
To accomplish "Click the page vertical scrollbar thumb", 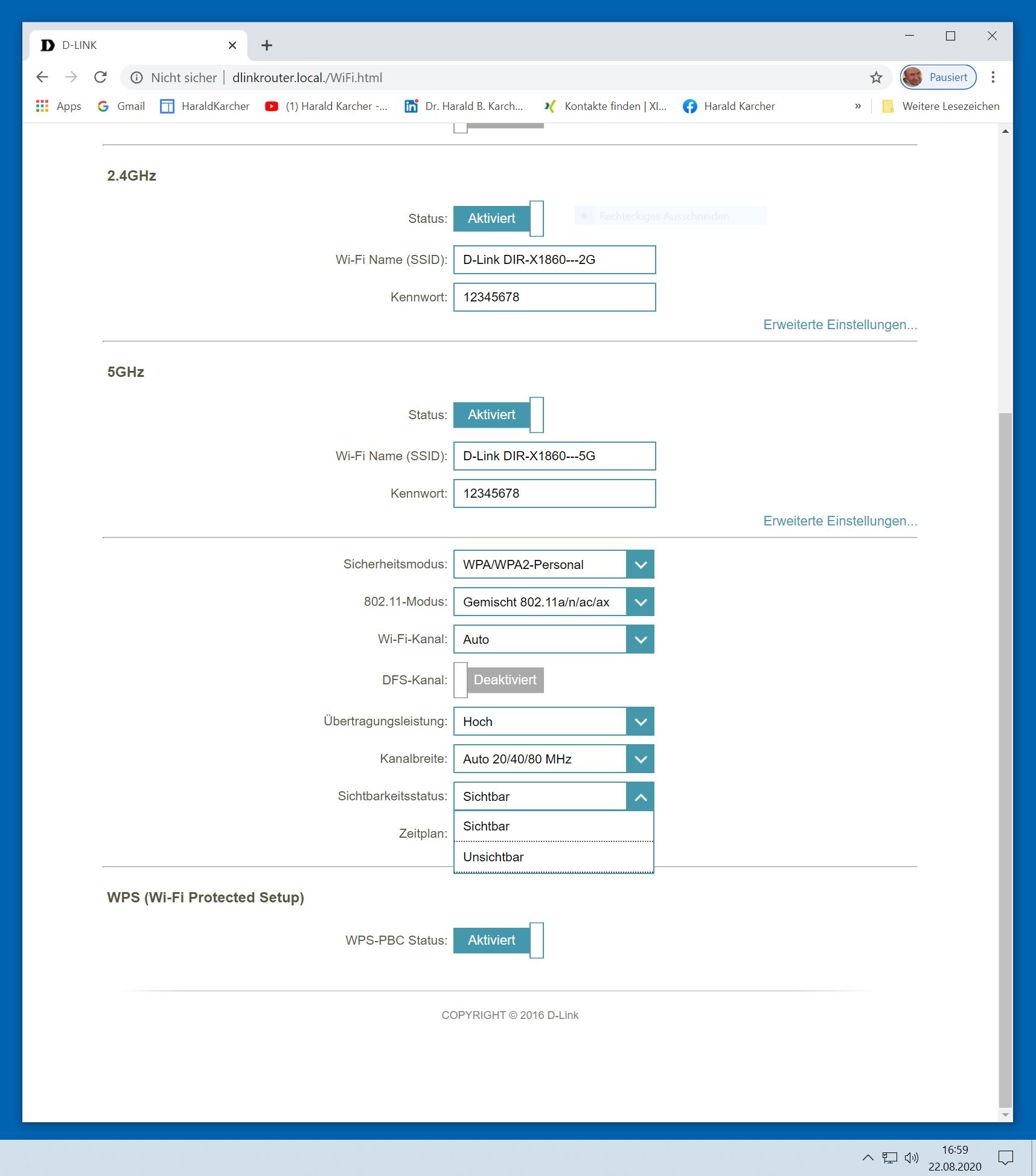I will 1005,760.
